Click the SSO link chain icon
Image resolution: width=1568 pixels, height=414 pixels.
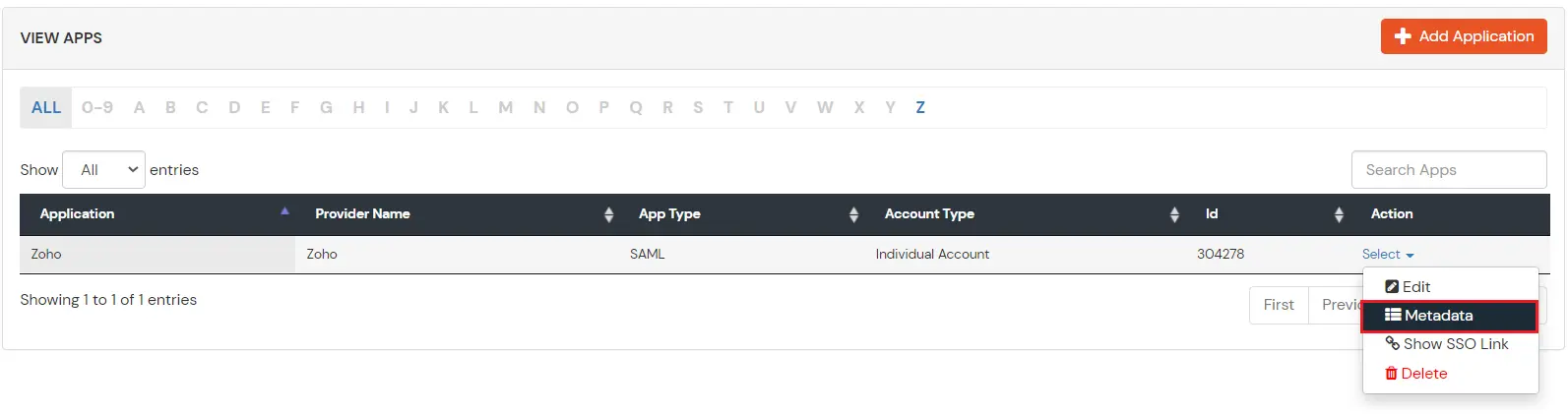[x=1392, y=343]
